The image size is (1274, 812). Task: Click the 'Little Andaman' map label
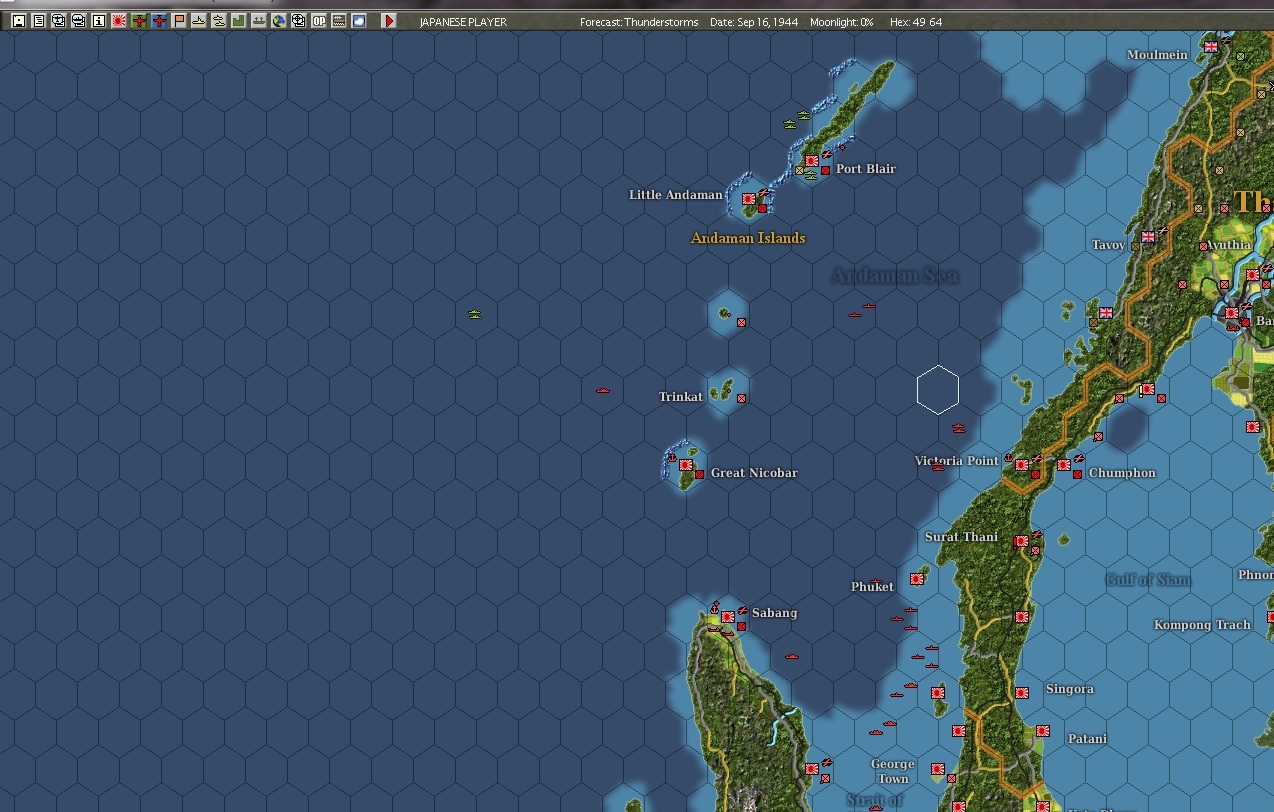675,195
